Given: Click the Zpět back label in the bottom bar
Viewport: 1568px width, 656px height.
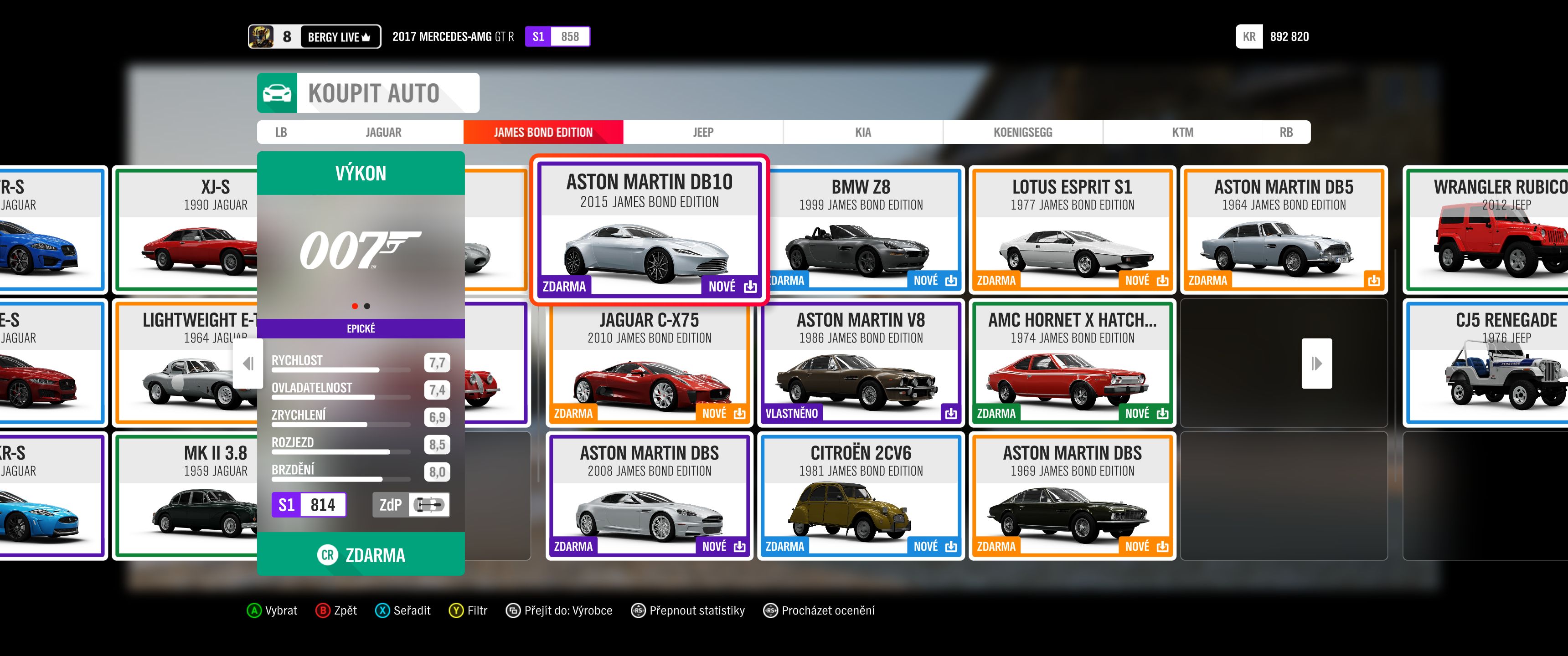Looking at the screenshot, I should [x=346, y=610].
